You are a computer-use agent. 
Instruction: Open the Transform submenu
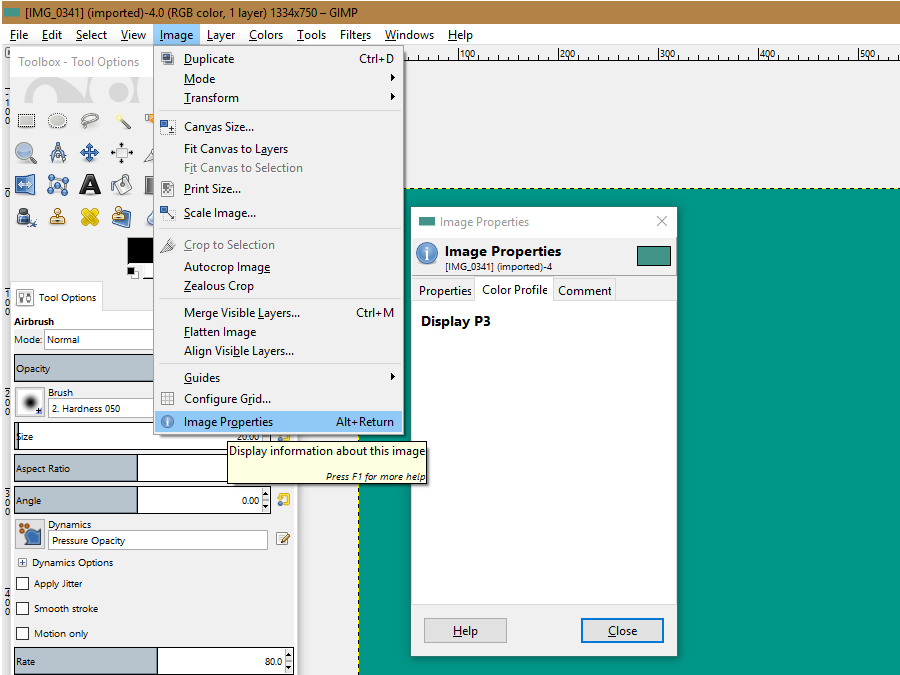tap(278, 98)
